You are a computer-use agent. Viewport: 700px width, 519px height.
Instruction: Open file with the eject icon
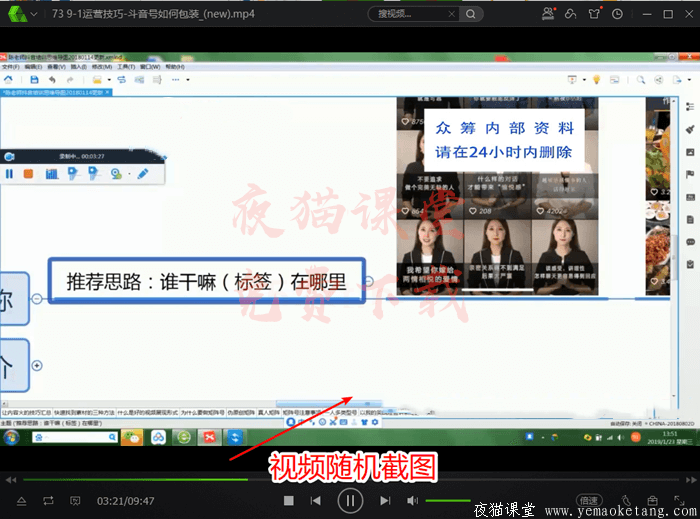tap(21, 501)
